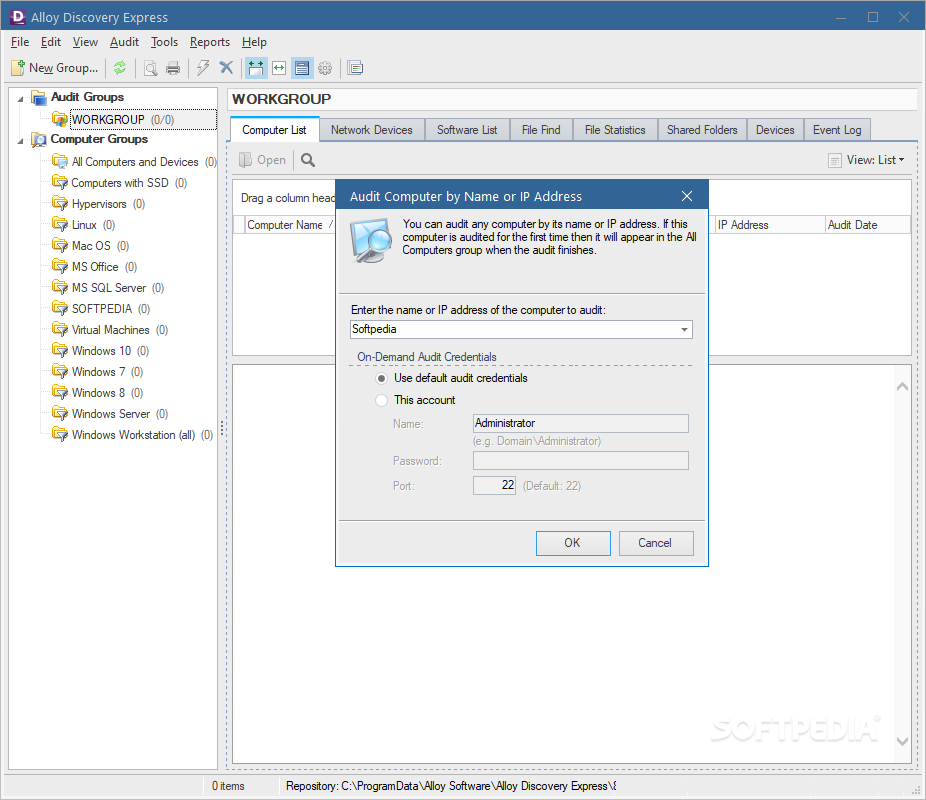Viewport: 926px width, 800px height.
Task: Collapse the Computer Groups tree node
Action: click(x=21, y=141)
